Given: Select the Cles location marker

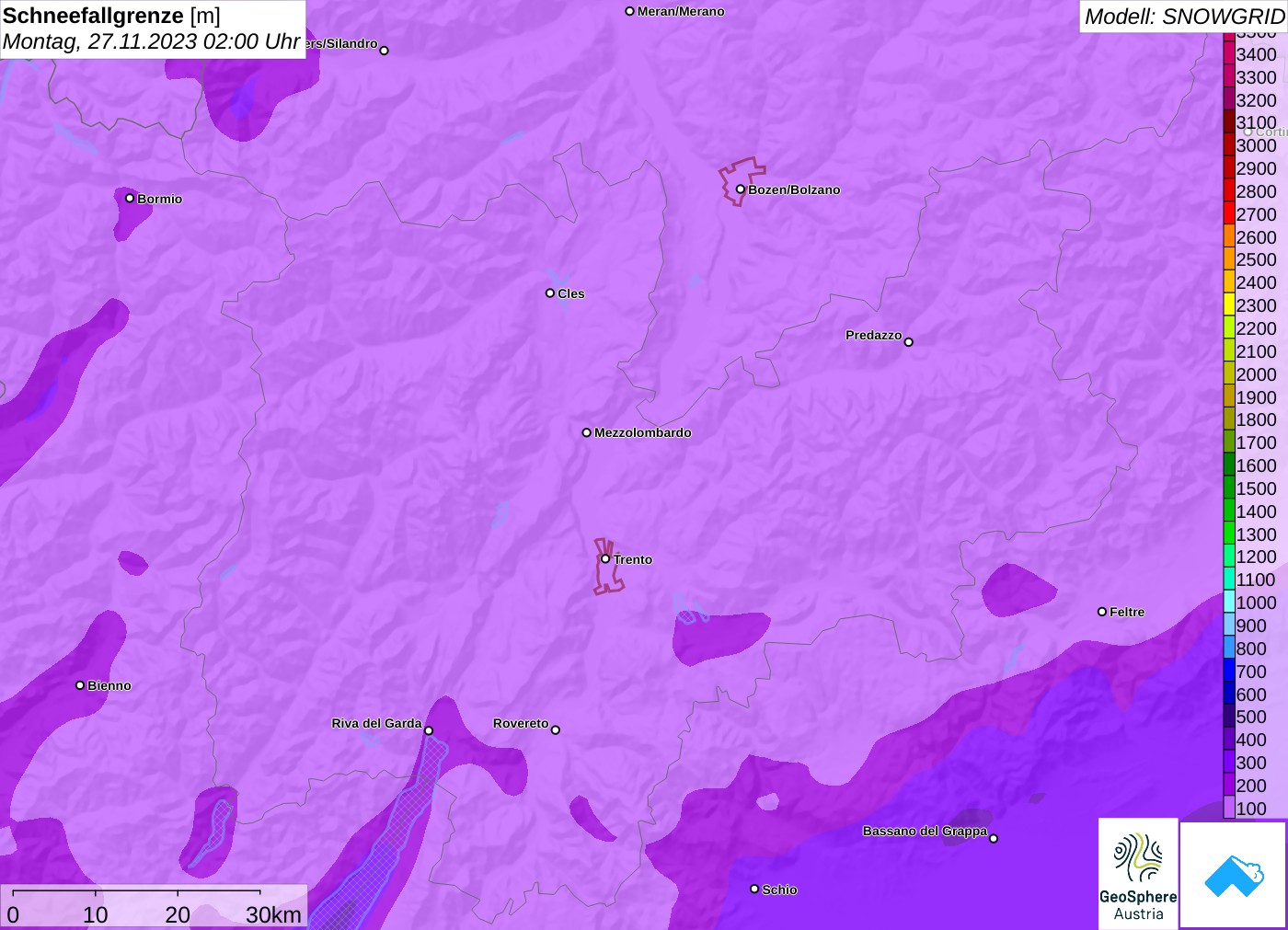Looking at the screenshot, I should (x=550, y=293).
